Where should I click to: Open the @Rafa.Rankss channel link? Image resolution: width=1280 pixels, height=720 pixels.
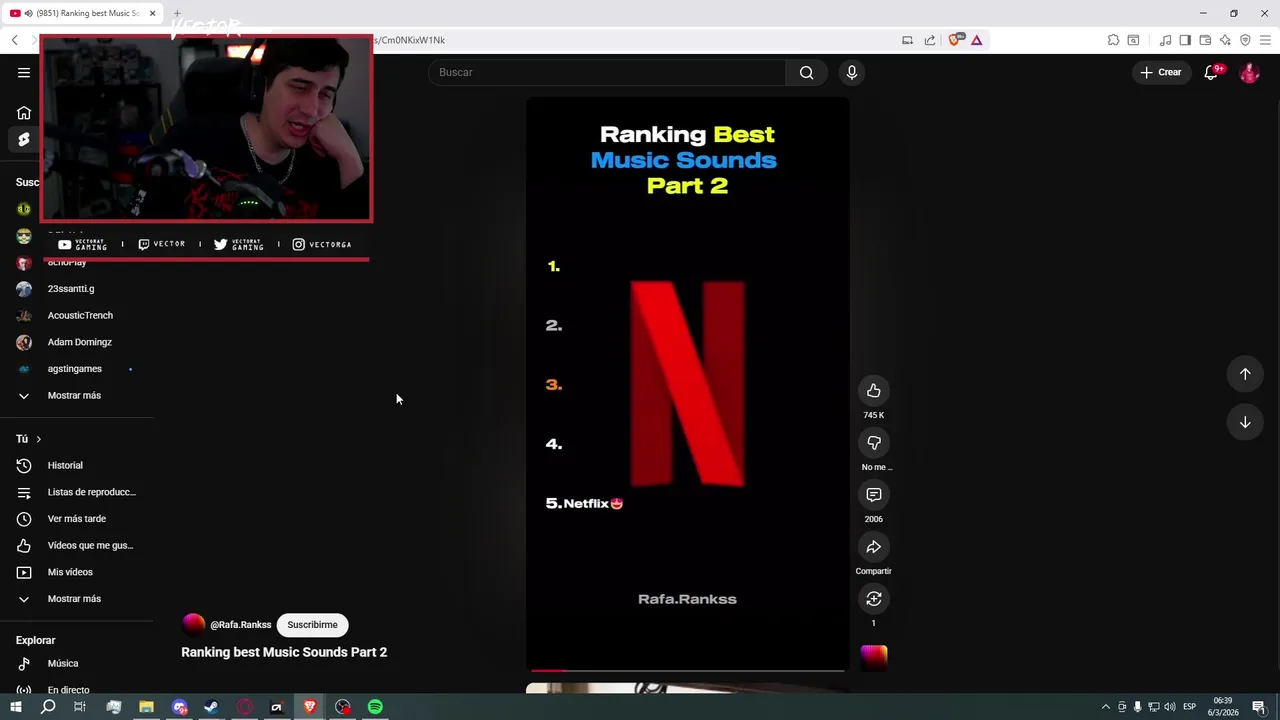pyautogui.click(x=240, y=624)
